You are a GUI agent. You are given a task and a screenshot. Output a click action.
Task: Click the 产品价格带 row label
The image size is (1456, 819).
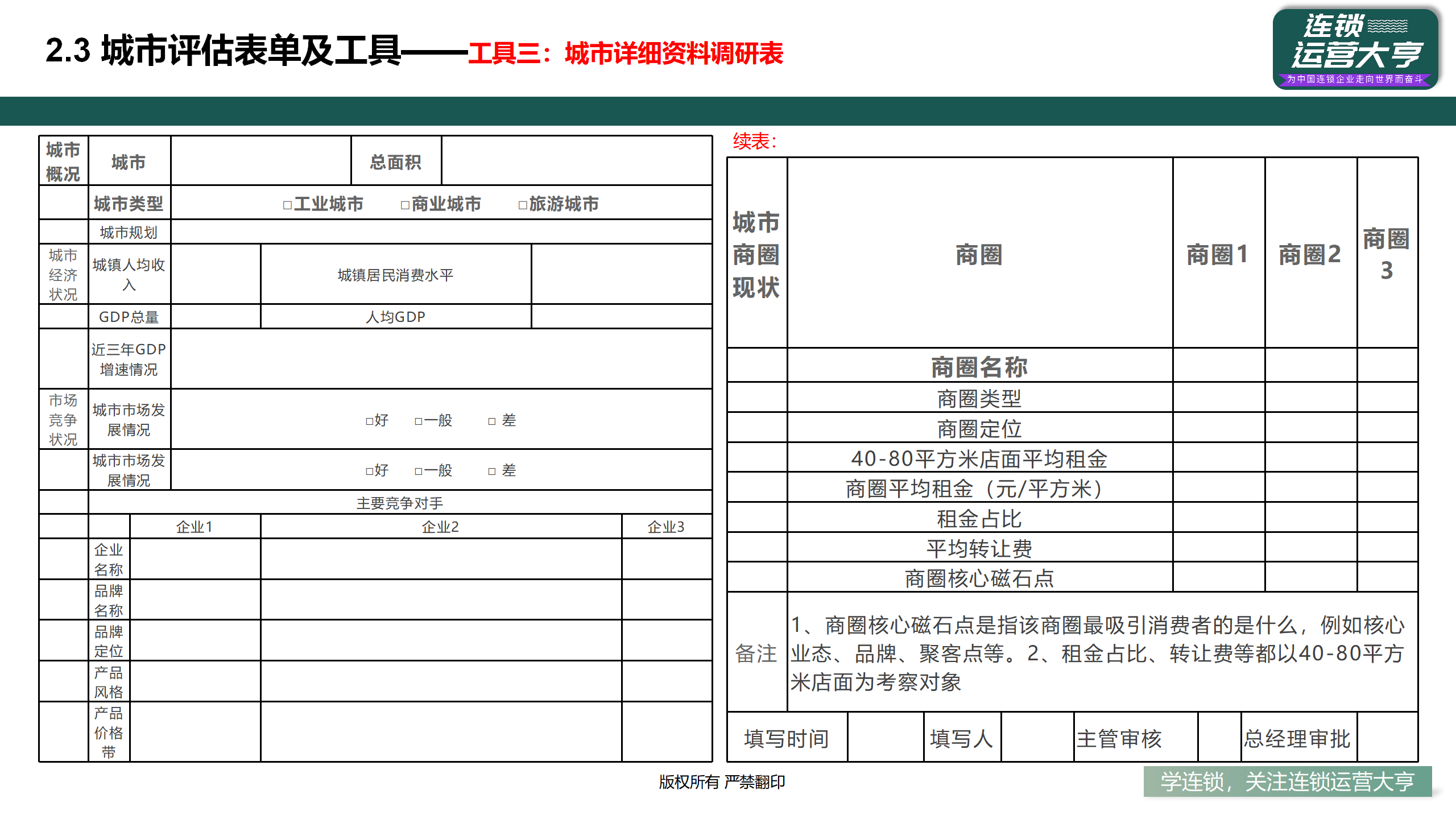point(109,732)
